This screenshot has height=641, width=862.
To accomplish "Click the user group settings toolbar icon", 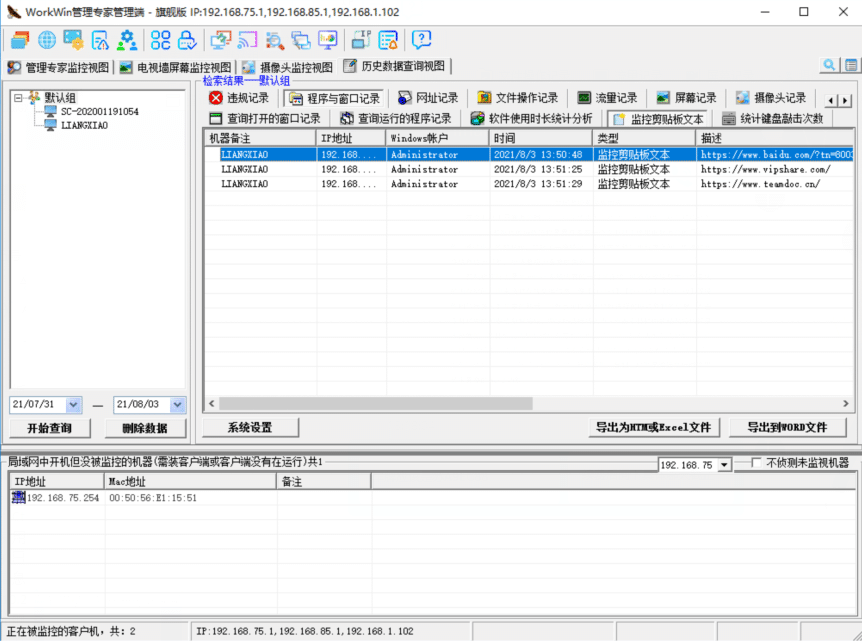I will pos(127,40).
